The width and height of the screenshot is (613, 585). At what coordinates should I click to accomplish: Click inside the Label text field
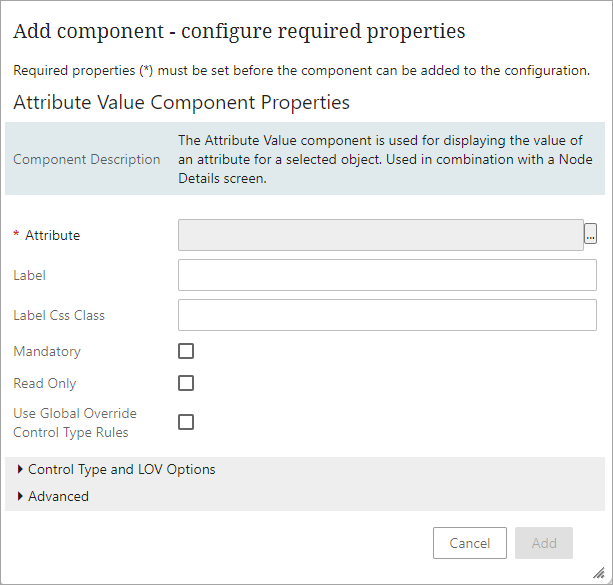pyautogui.click(x=387, y=275)
